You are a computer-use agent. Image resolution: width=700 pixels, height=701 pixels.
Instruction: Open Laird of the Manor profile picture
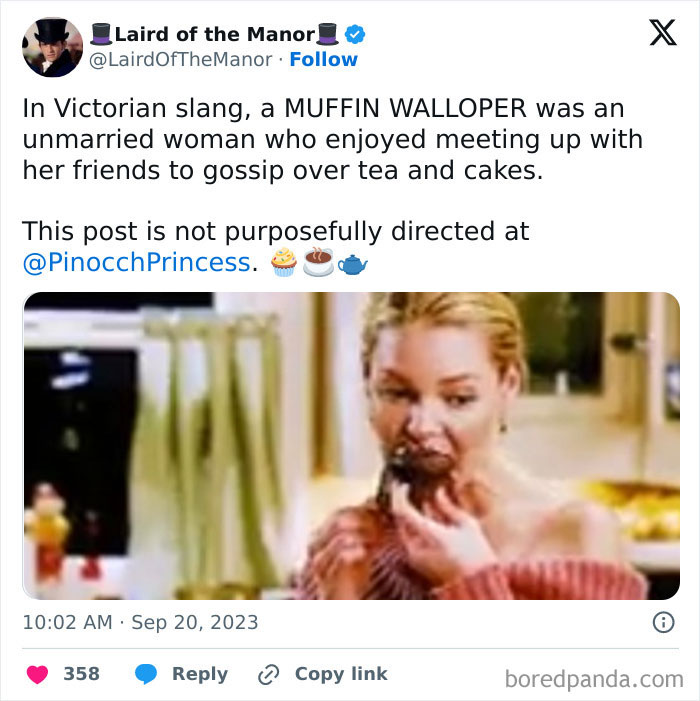[52, 47]
